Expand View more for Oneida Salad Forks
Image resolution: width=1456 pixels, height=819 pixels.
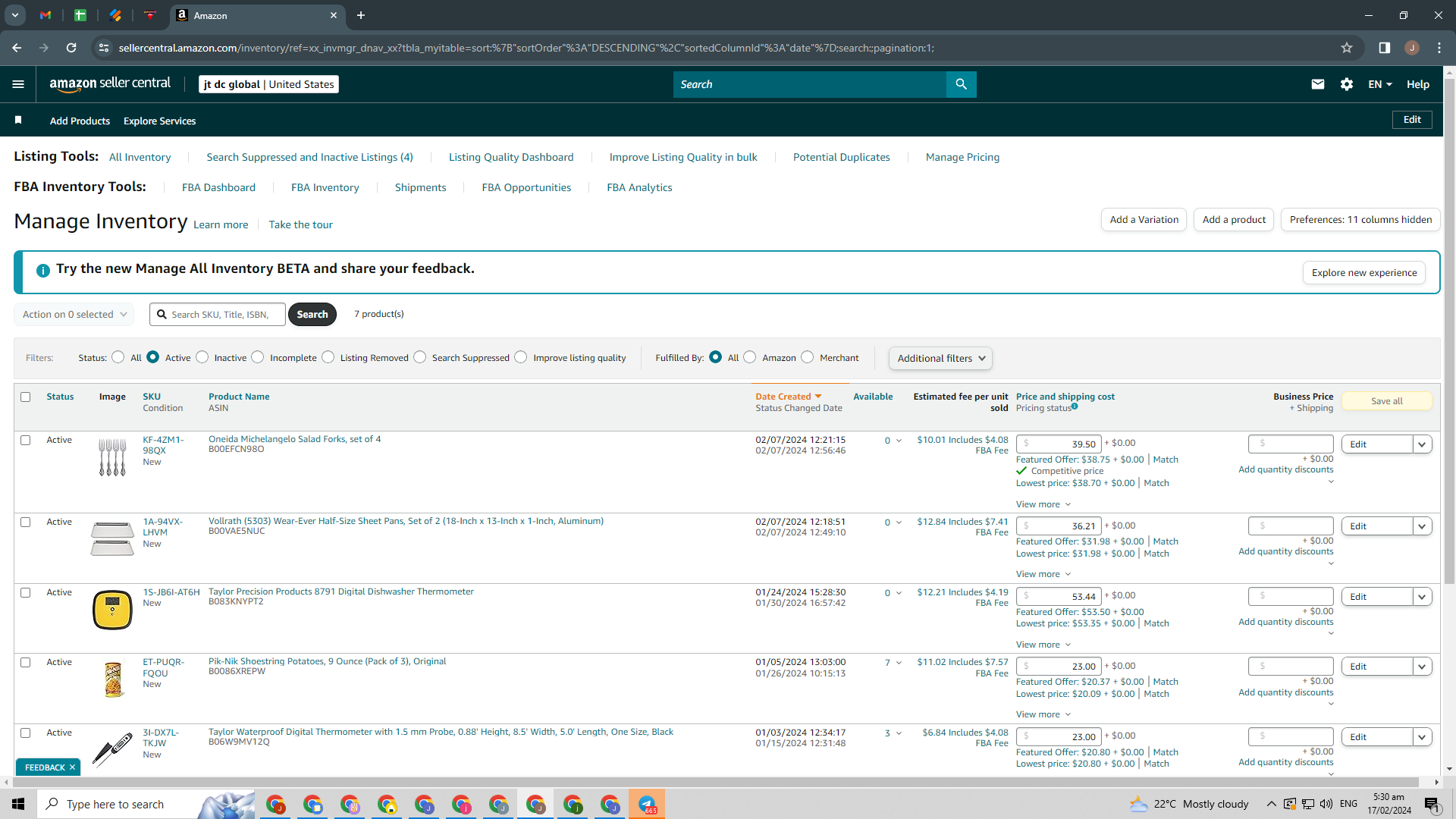pos(1043,504)
